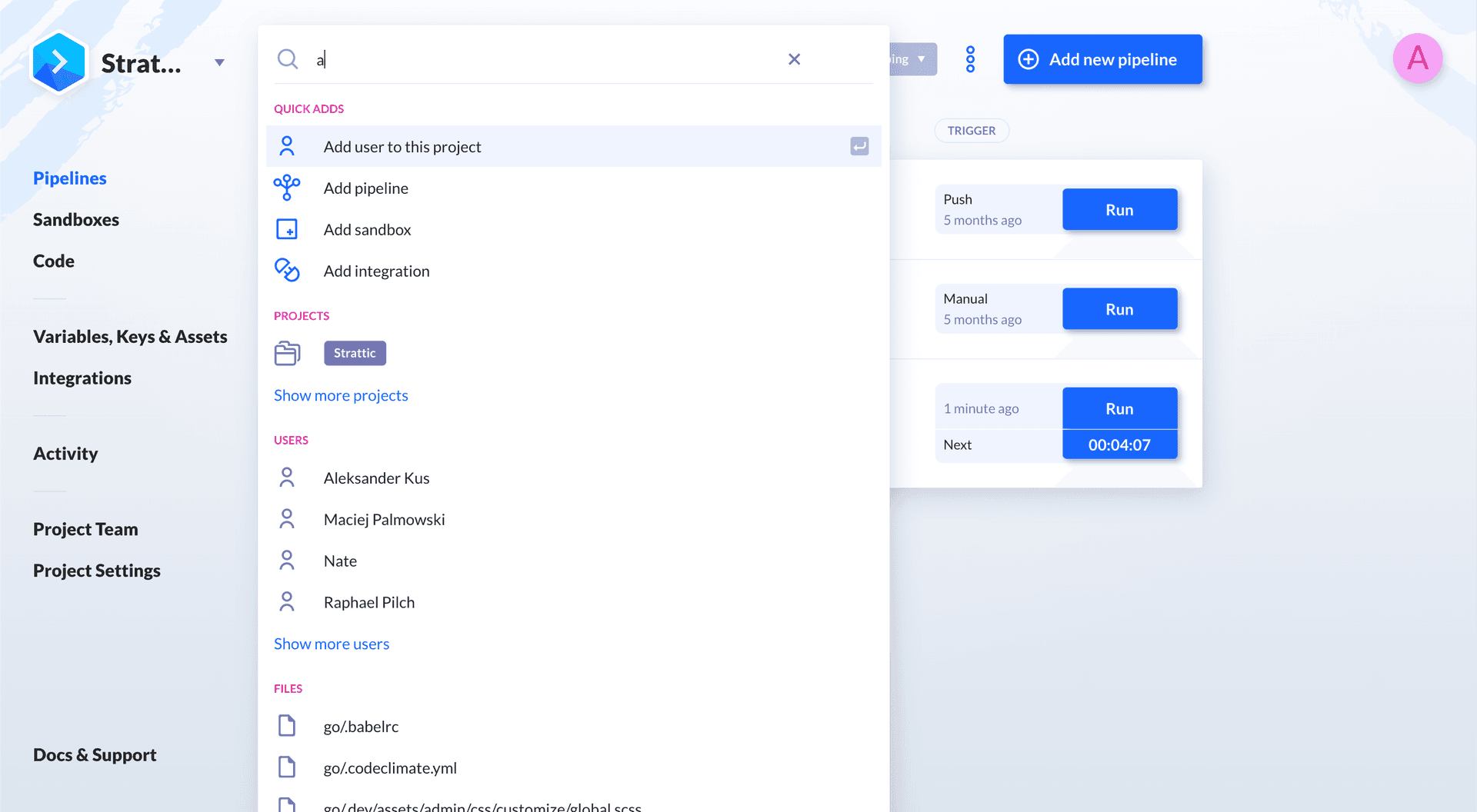The width and height of the screenshot is (1477, 812).
Task: Click the search magnifier icon
Action: 288,59
